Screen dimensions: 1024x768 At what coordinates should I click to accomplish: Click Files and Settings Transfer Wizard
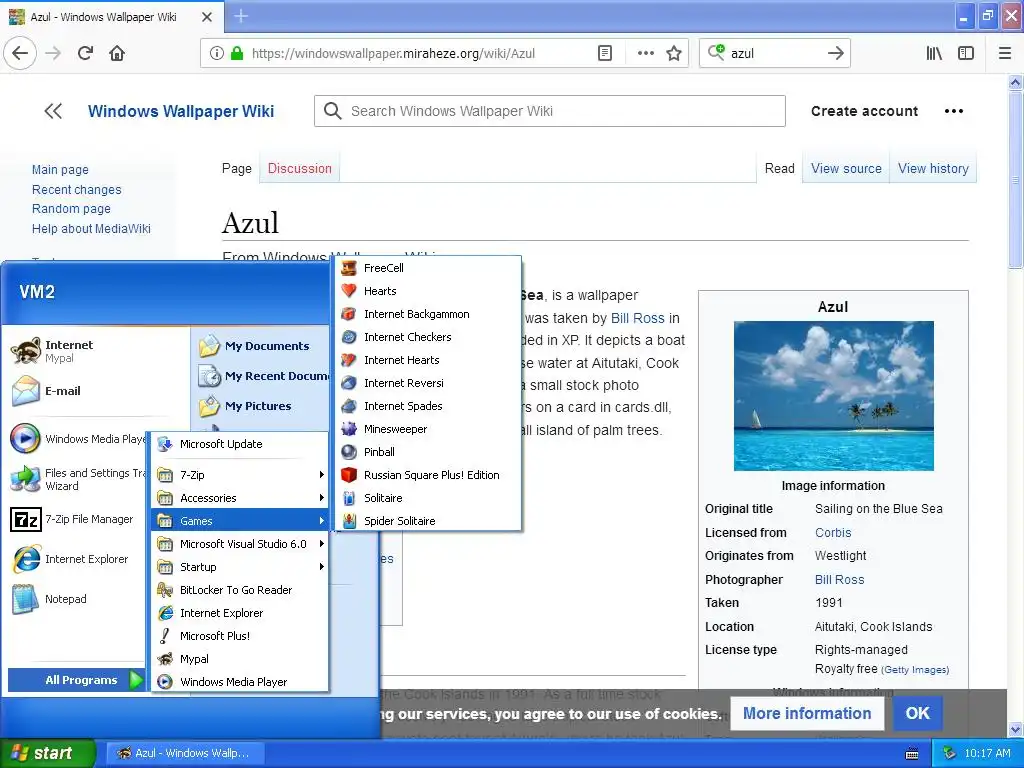pyautogui.click(x=76, y=479)
